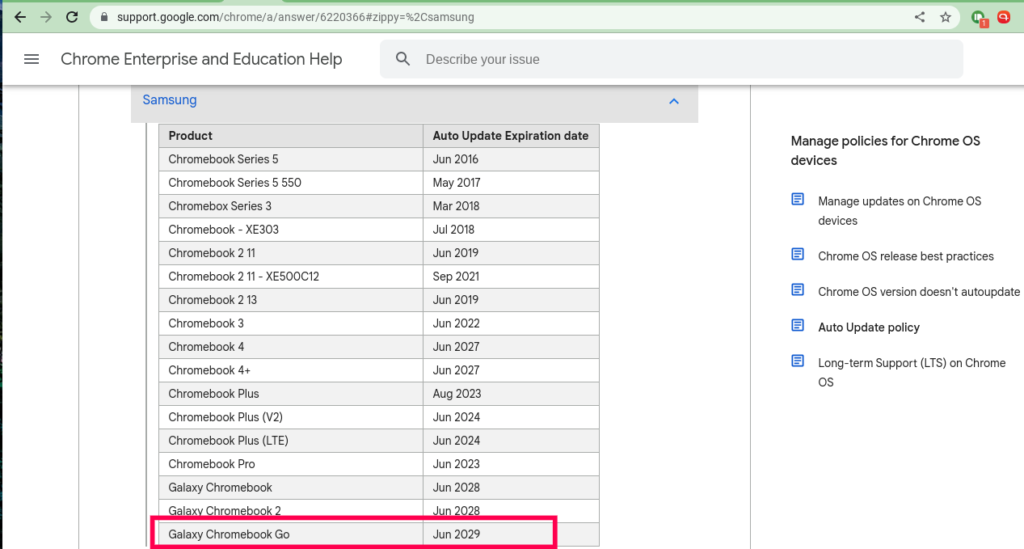Open the green extension icon
1024x549 pixels.
[x=979, y=18]
